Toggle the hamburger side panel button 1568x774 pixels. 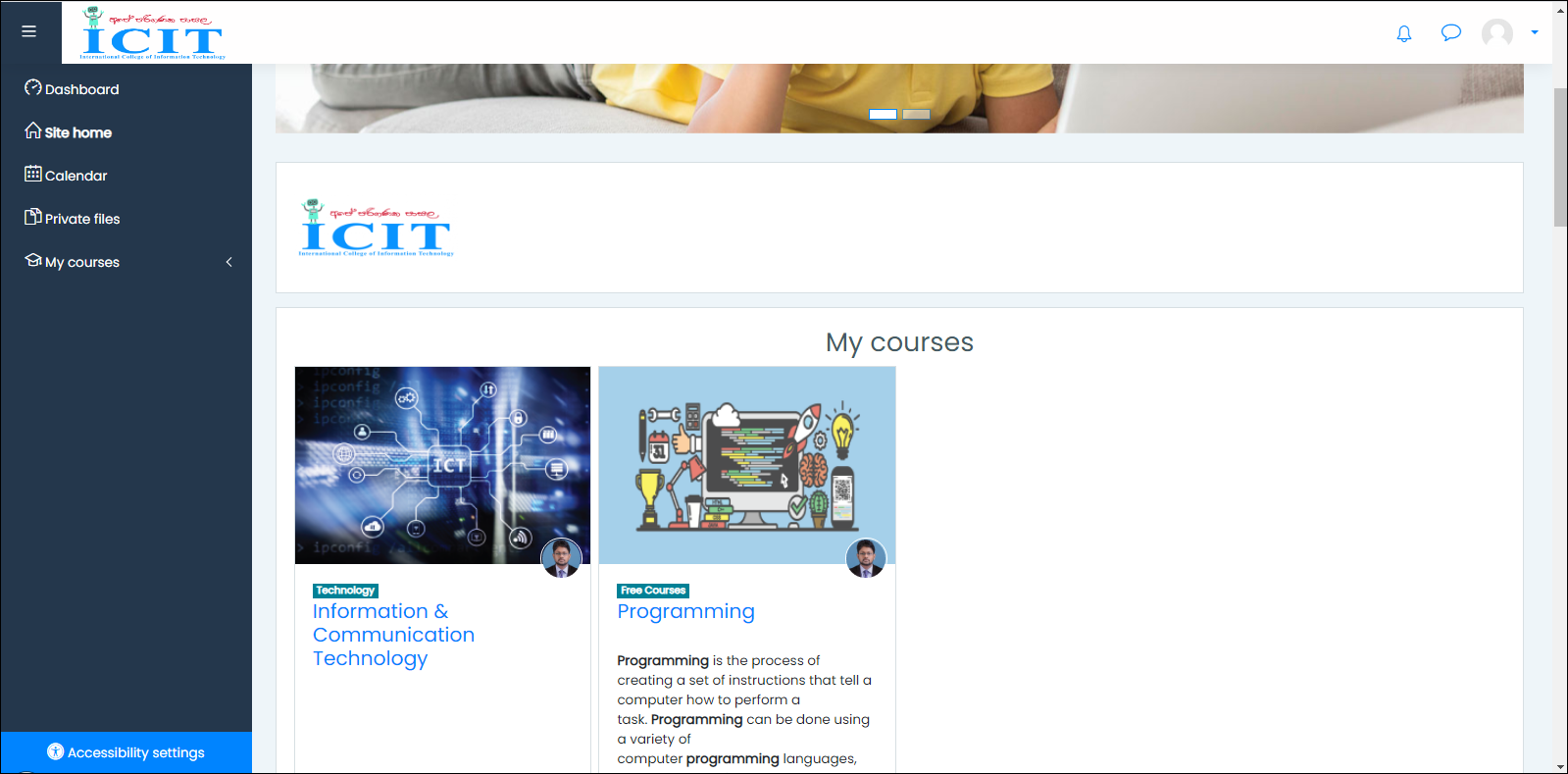29,31
